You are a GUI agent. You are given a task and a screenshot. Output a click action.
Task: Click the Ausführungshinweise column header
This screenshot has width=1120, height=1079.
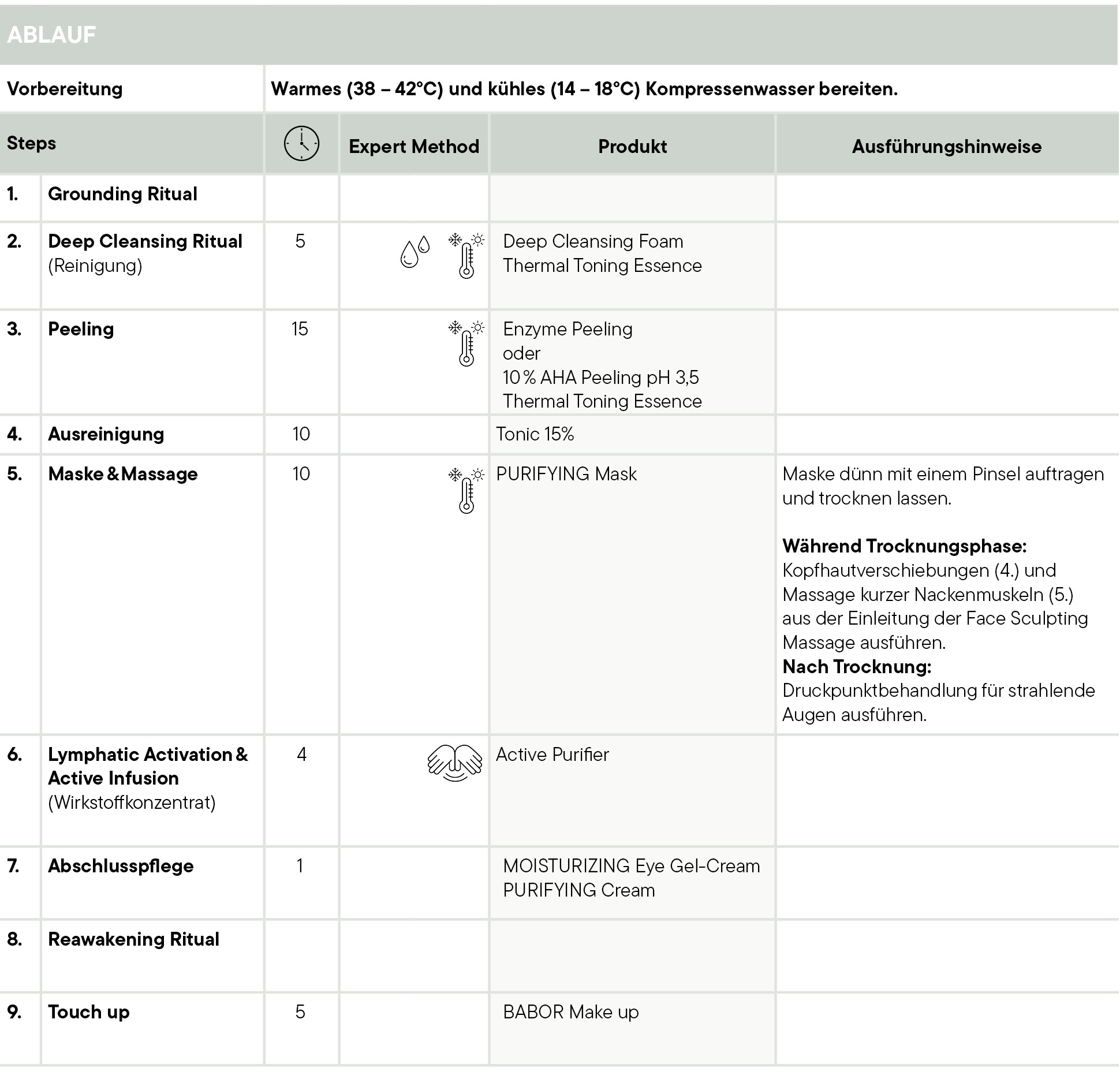pos(946,146)
